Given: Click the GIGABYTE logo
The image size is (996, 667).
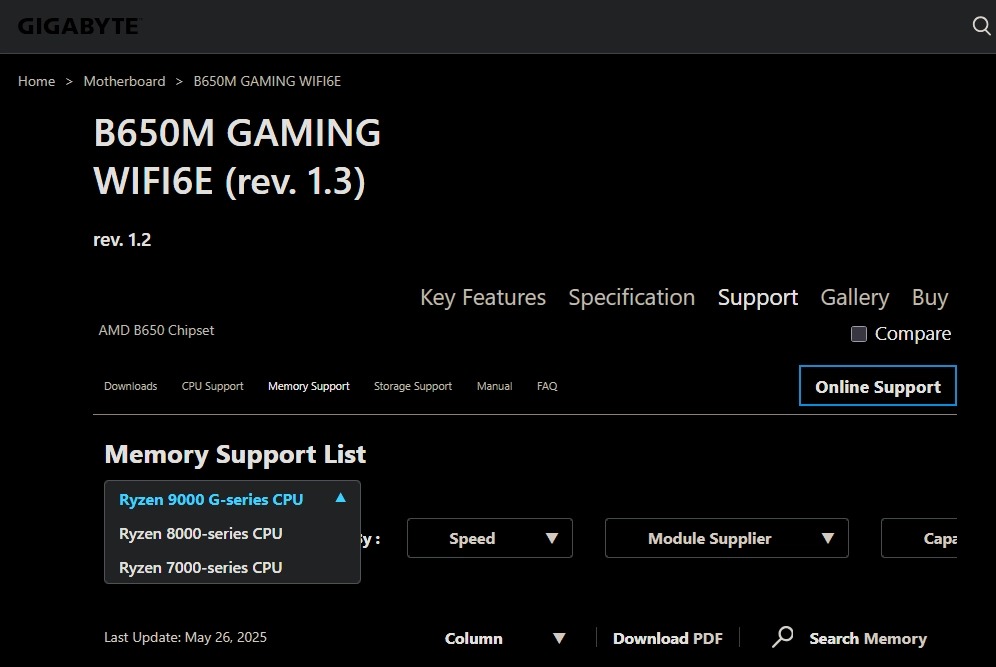Looking at the screenshot, I should click(79, 27).
